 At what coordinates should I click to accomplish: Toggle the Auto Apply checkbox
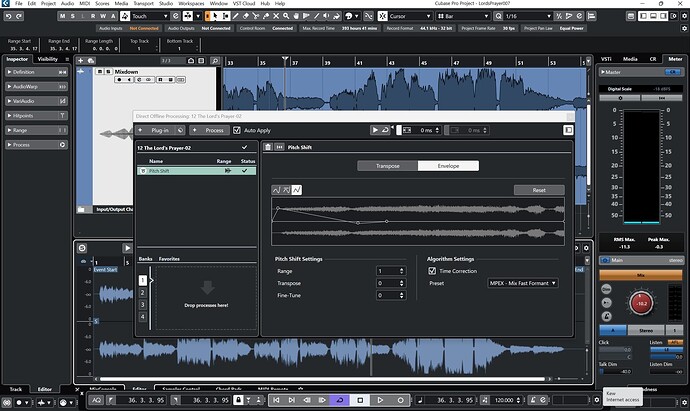pos(237,130)
